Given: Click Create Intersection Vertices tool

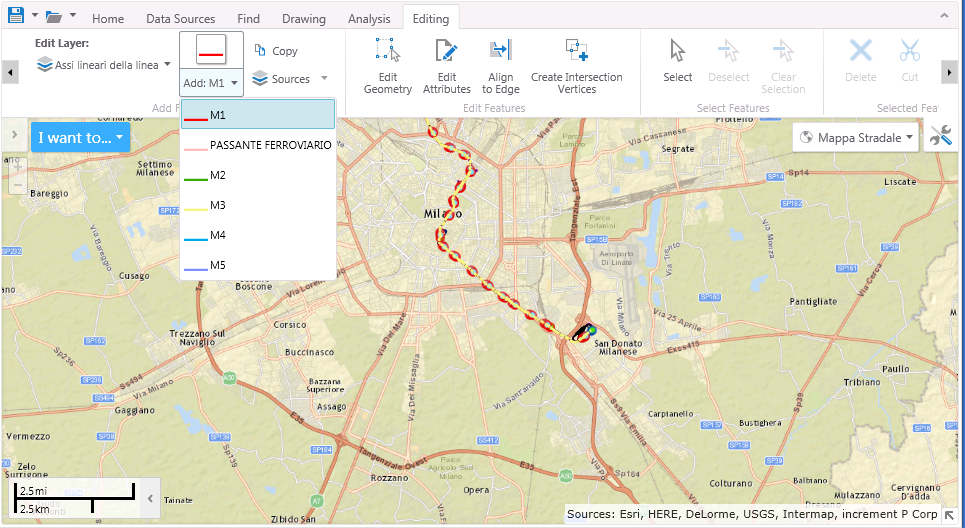Looking at the screenshot, I should (577, 66).
